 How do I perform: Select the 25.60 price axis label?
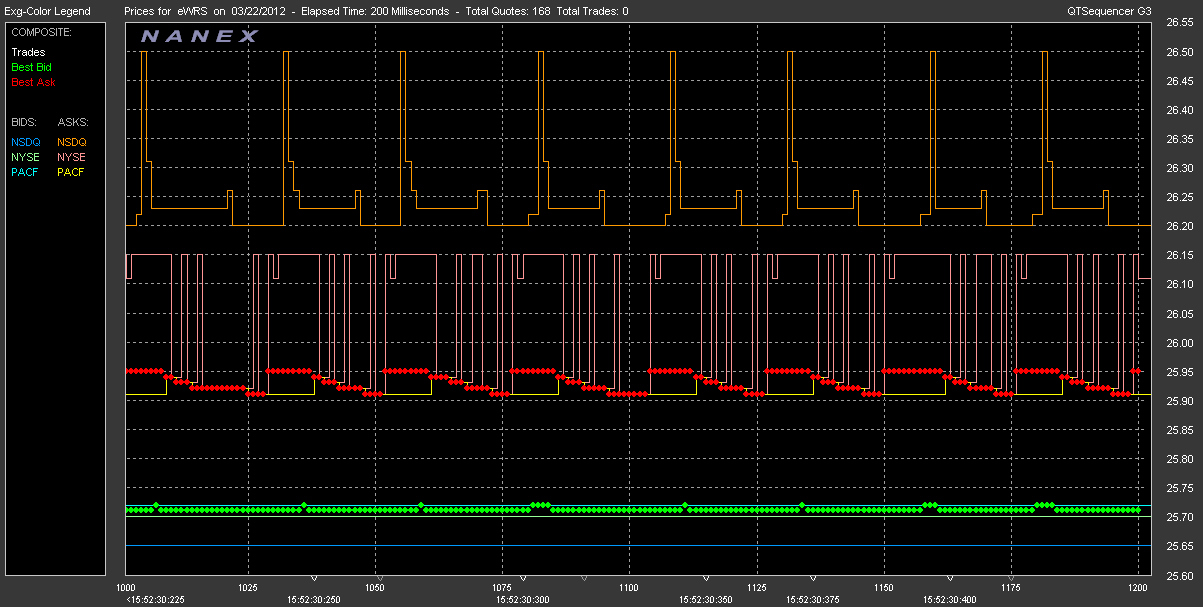(x=1180, y=576)
